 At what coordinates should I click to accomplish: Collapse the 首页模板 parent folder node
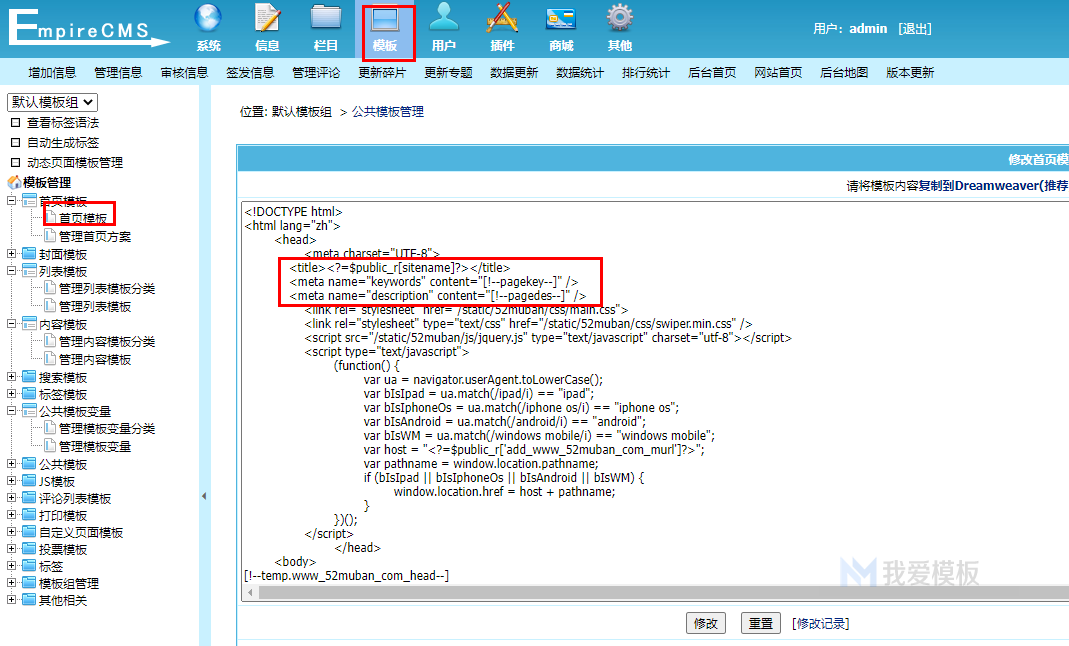[x=12, y=200]
